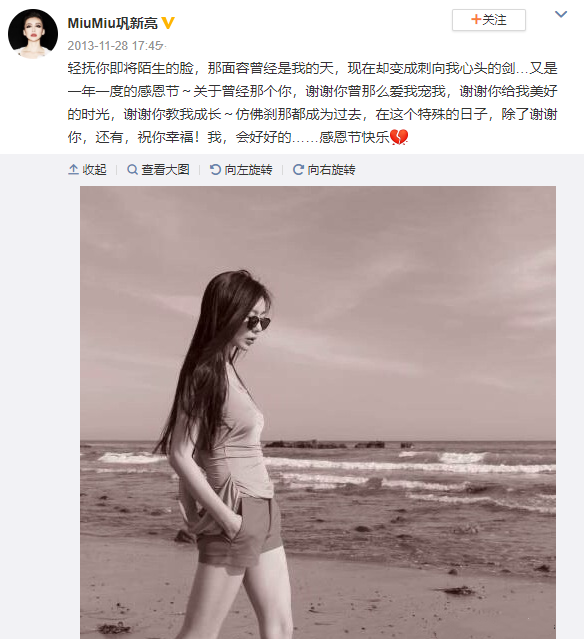
Task: Click the gold verified V badge
Action: click(x=168, y=23)
